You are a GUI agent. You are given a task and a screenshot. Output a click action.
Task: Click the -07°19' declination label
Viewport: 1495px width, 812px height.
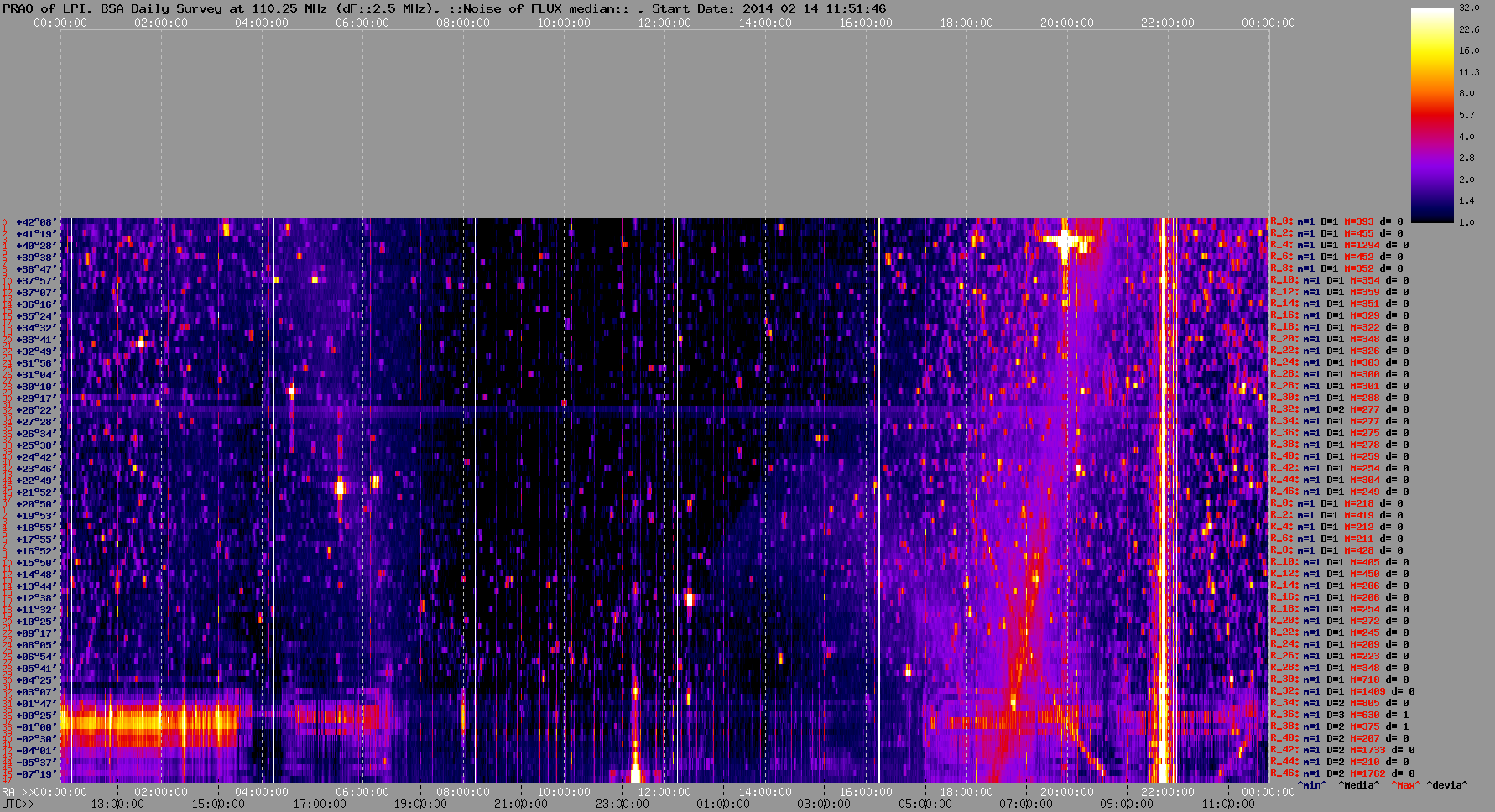[36, 774]
